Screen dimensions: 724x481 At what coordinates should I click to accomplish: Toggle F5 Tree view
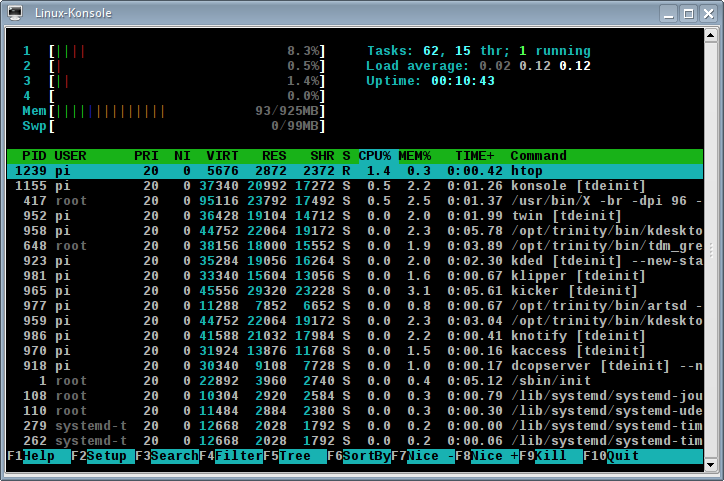[x=295, y=456]
